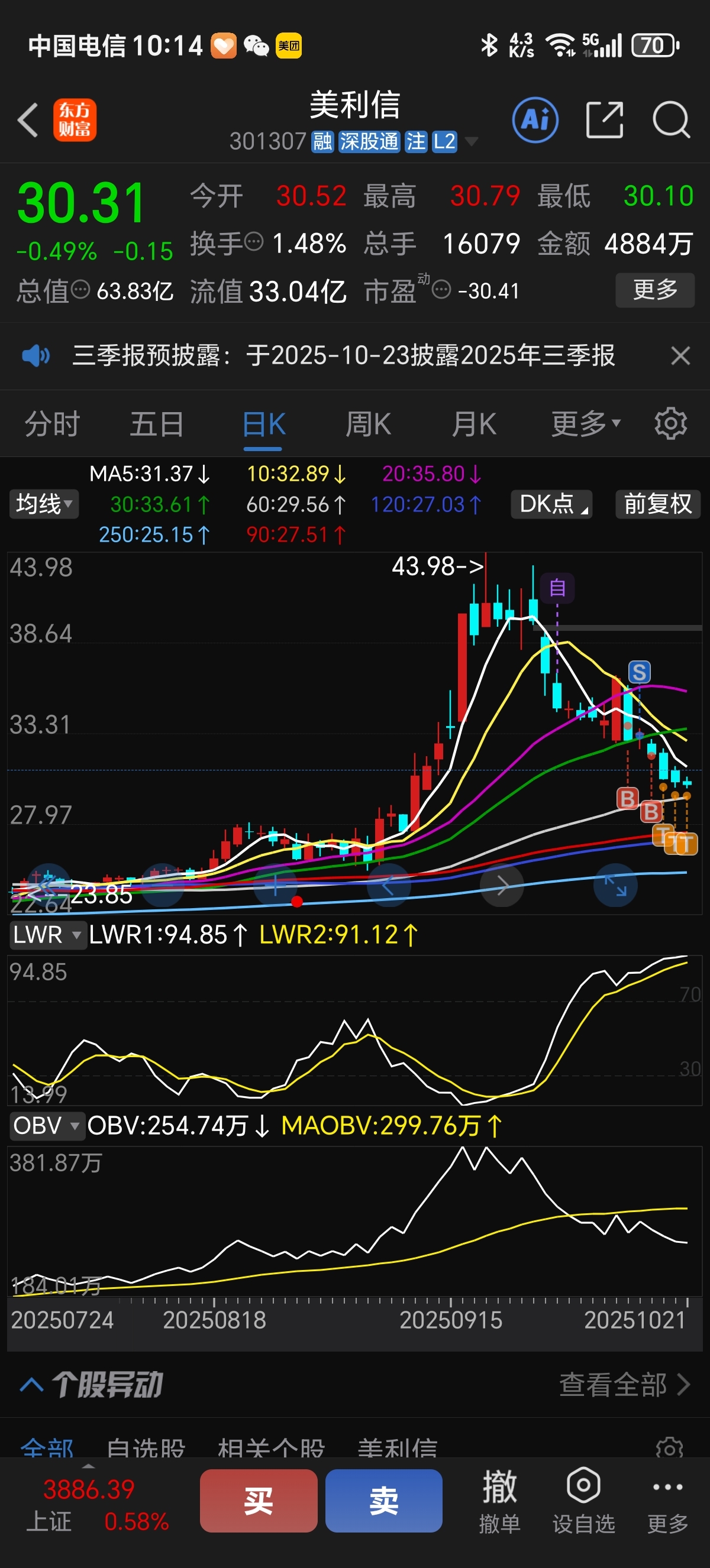Image resolution: width=710 pixels, height=1568 pixels.
Task: Open bottom 更多 dots menu
Action: pos(667,1501)
